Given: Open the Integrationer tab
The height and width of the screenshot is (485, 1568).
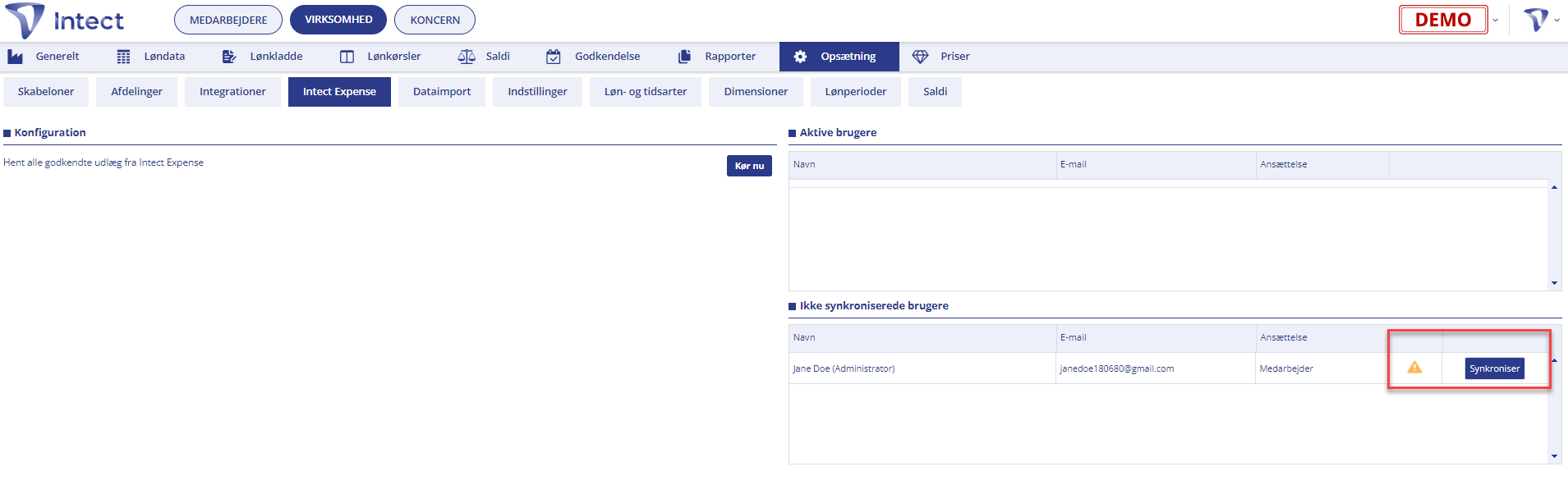Looking at the screenshot, I should coord(232,92).
